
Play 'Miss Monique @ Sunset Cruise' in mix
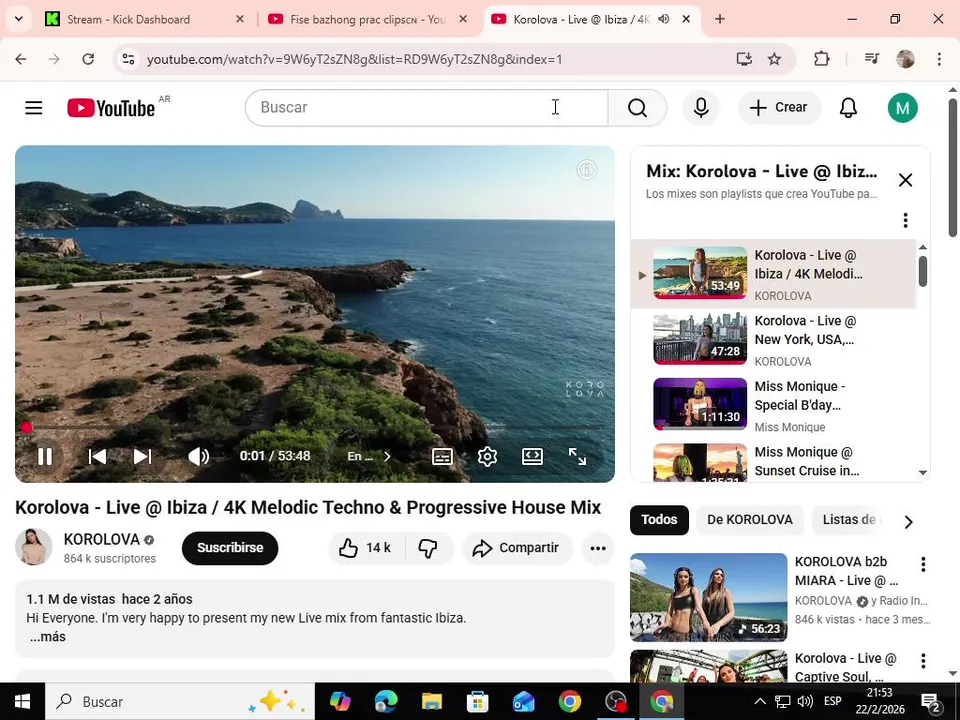click(773, 462)
